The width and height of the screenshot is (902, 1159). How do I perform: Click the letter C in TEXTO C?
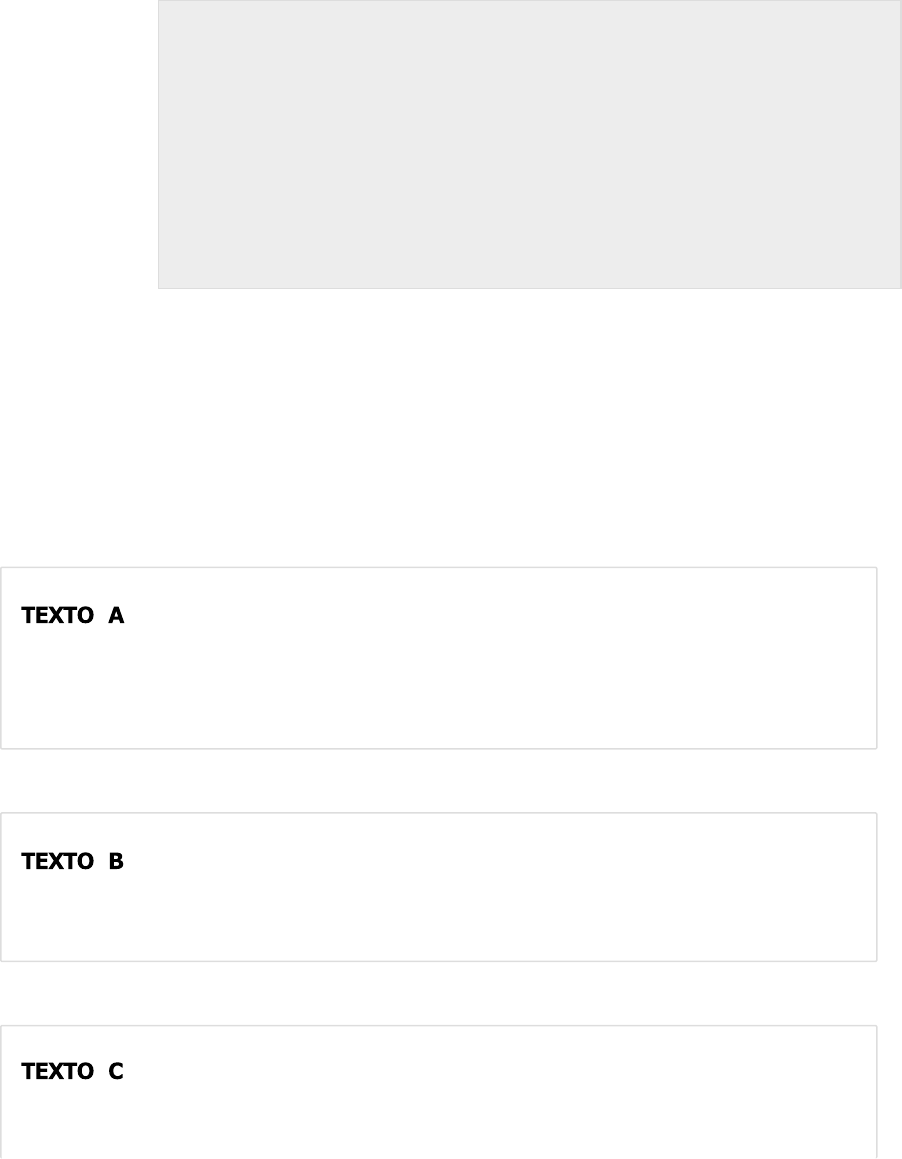click(x=116, y=1072)
